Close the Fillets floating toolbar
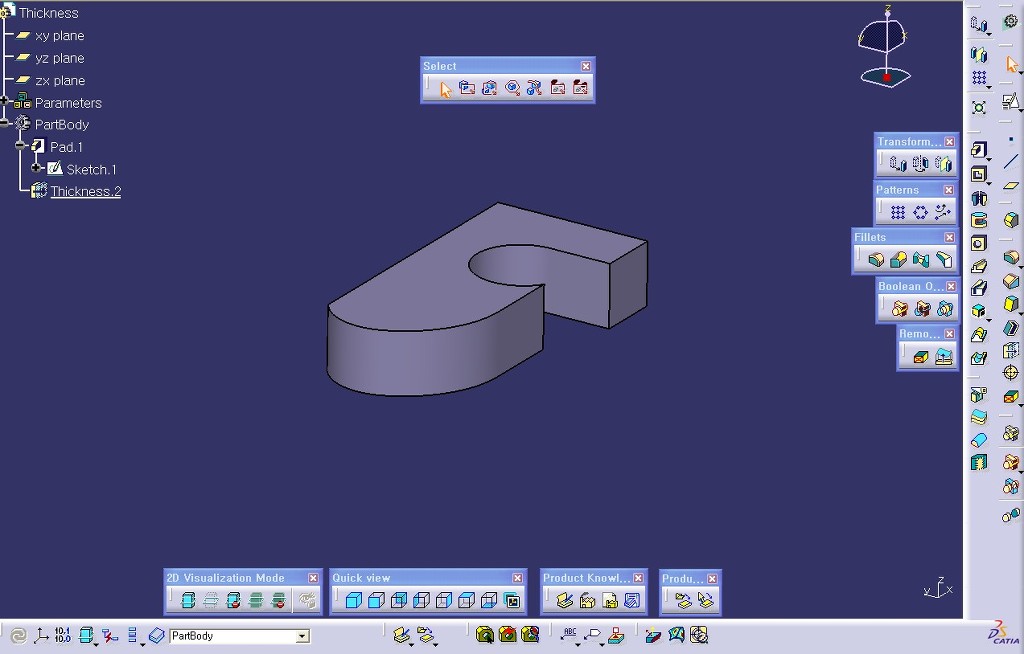The width and height of the screenshot is (1024, 654). 949,238
